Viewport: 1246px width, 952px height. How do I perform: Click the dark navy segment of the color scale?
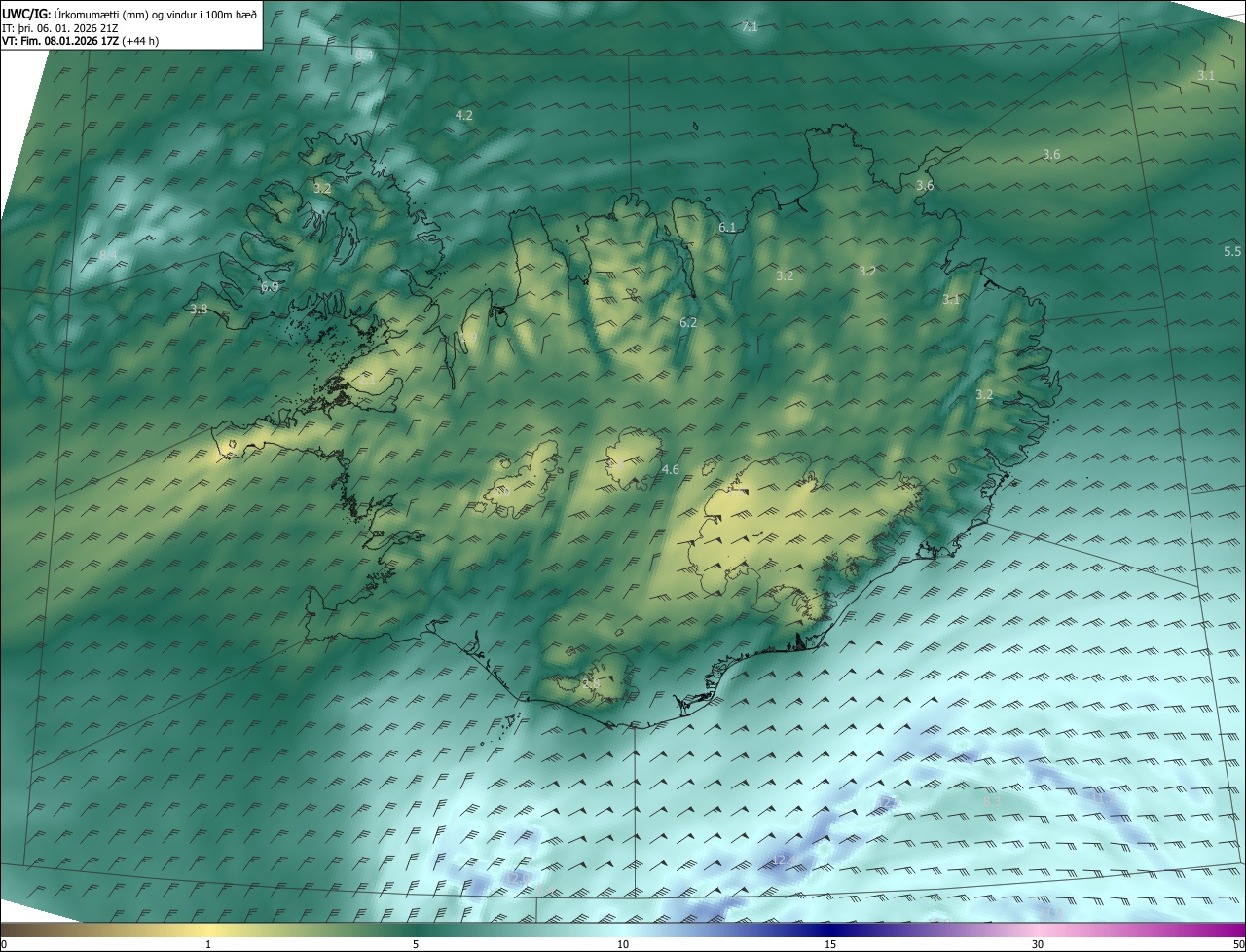point(830,931)
